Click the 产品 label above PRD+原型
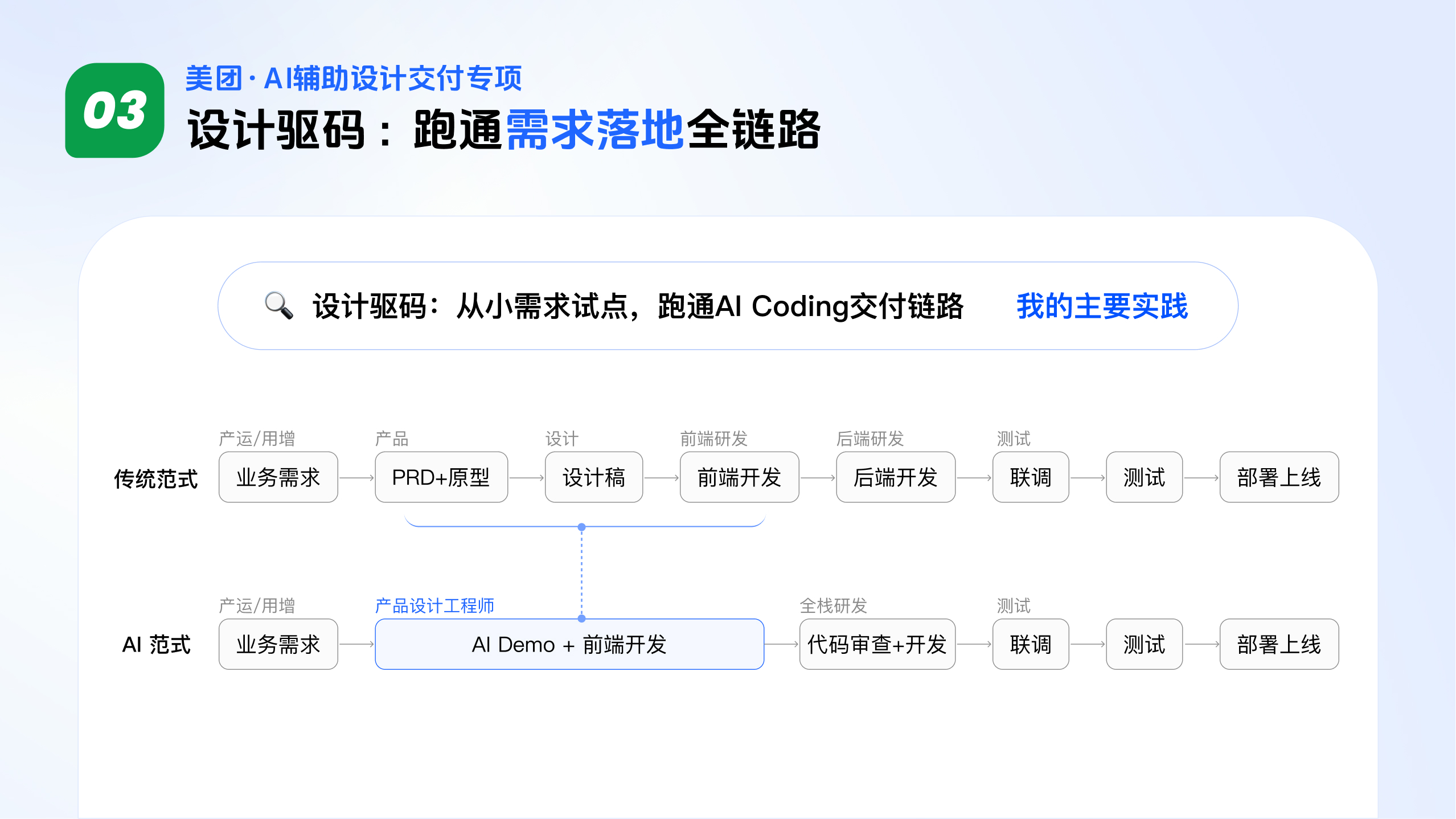 coord(392,439)
